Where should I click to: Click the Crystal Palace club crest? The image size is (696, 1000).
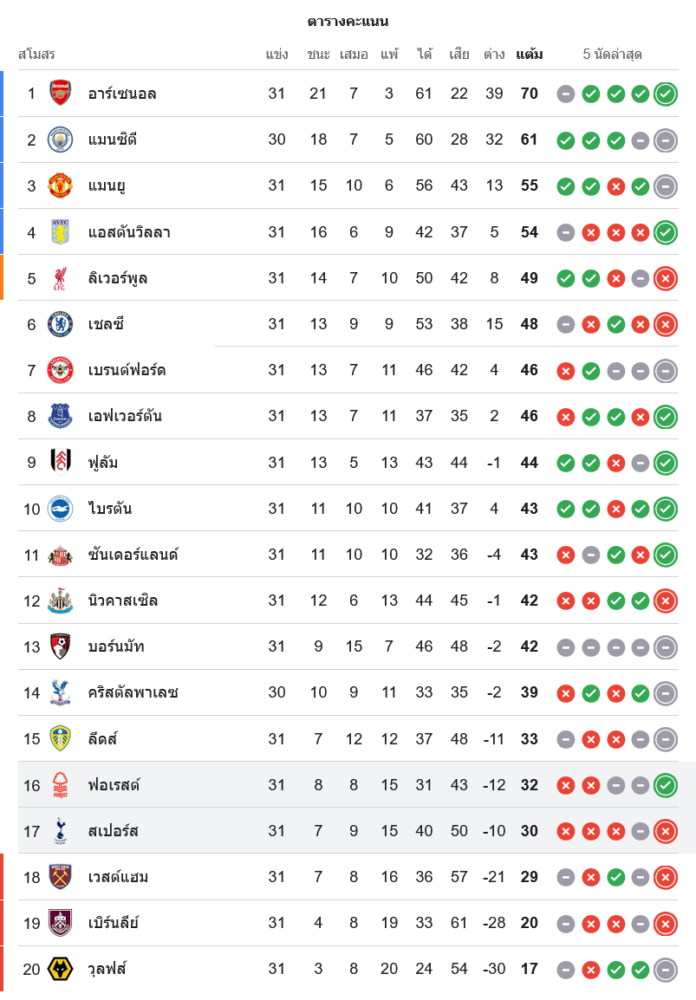click(x=61, y=692)
